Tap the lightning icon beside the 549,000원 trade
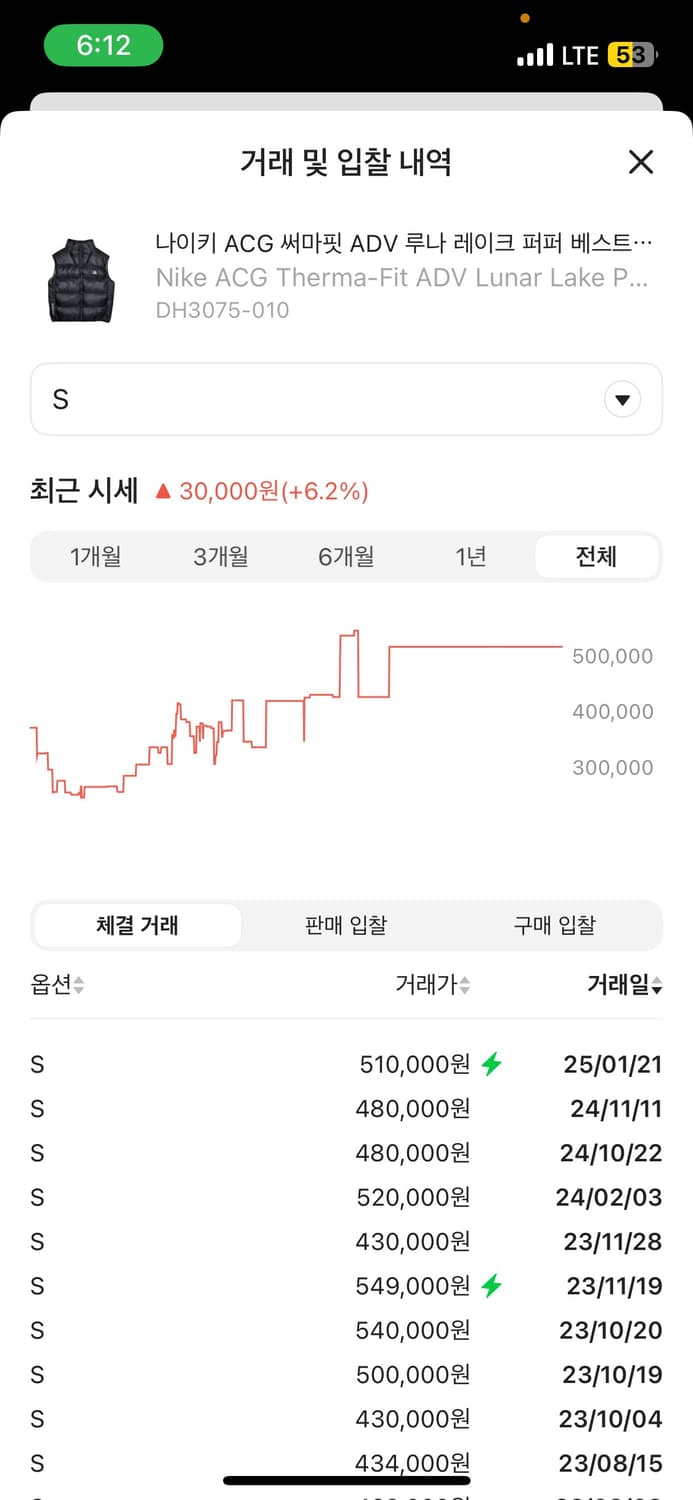This screenshot has height=1500, width=693. point(491,1286)
